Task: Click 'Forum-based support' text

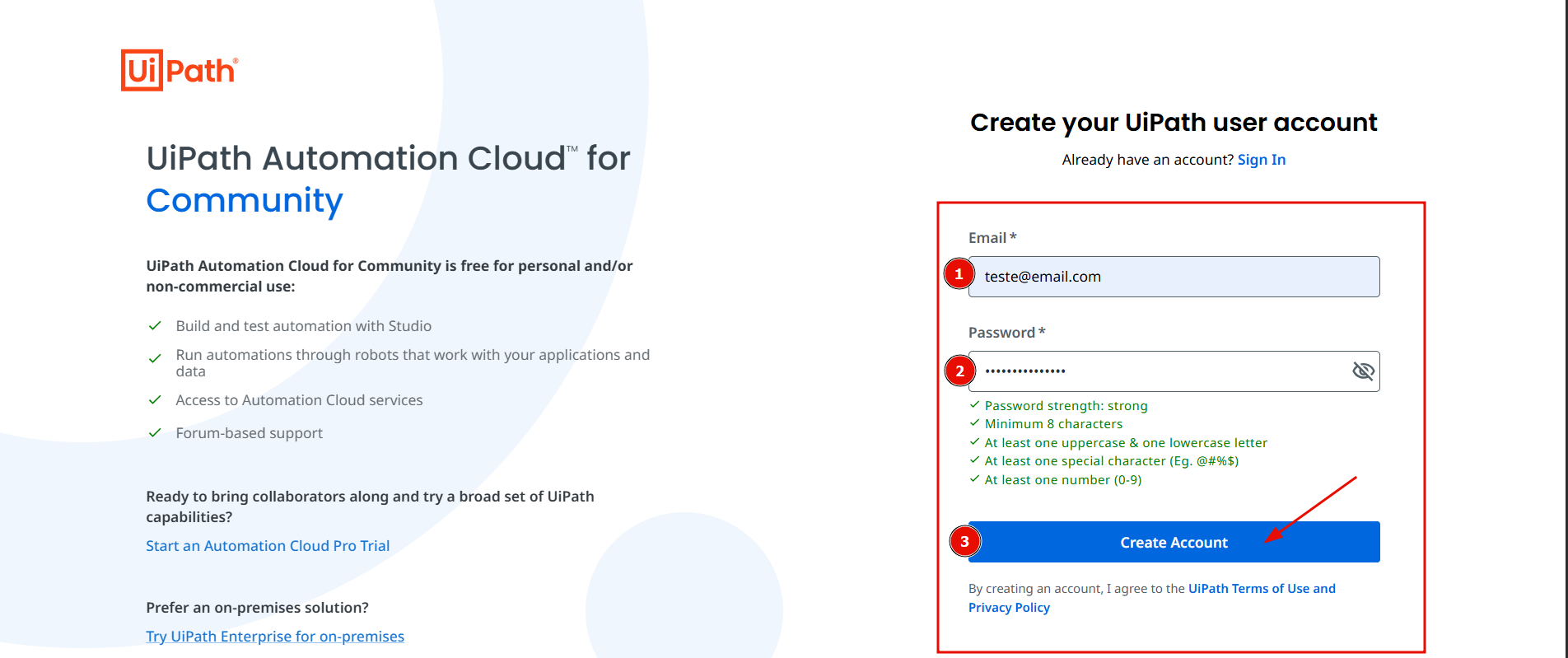Action: [249, 433]
